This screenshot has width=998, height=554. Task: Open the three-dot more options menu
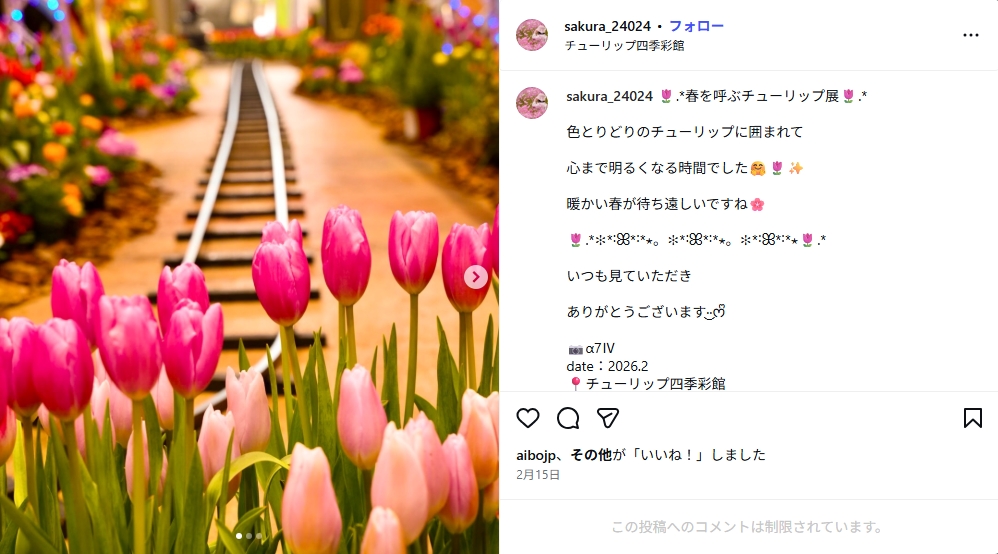[971, 35]
